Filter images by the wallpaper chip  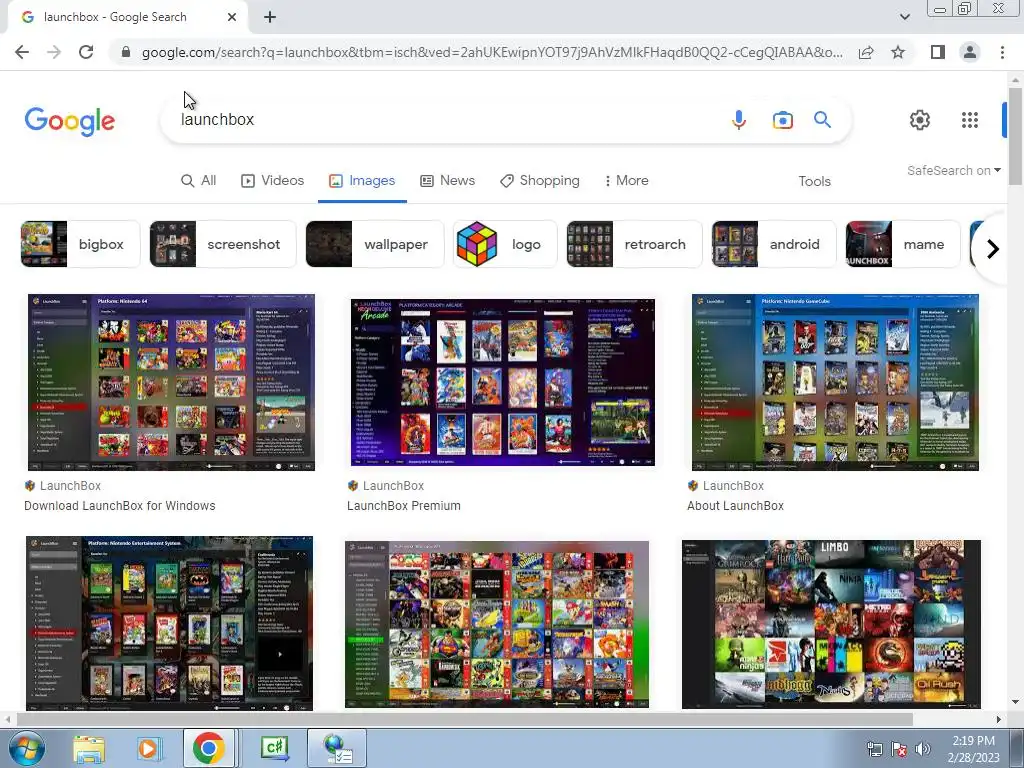click(x=375, y=244)
